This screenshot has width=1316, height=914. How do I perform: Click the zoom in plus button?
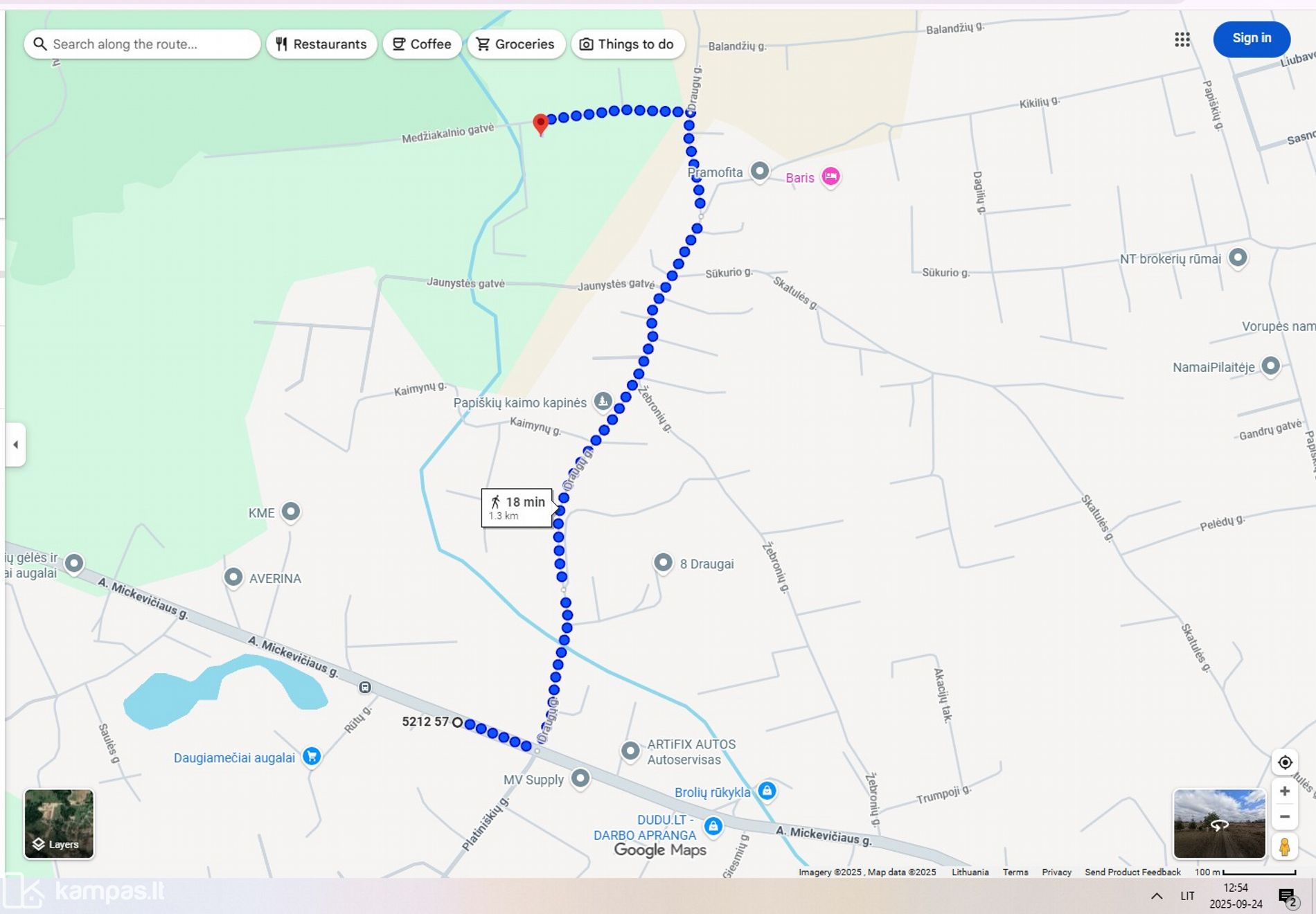[1285, 791]
